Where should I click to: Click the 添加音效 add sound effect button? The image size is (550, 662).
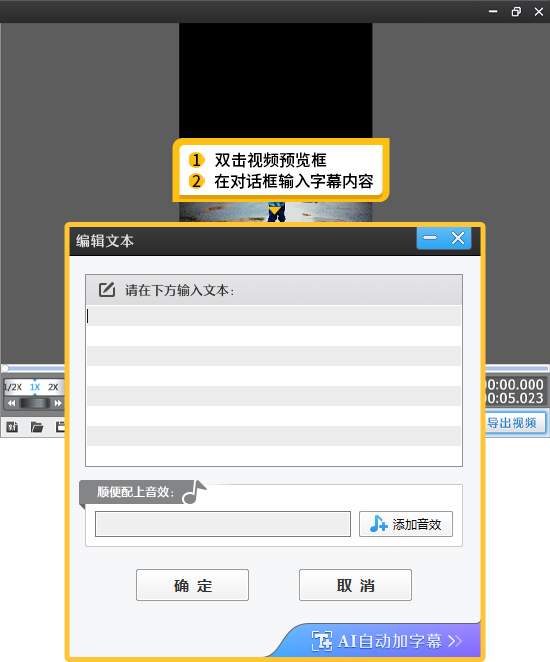coord(406,524)
